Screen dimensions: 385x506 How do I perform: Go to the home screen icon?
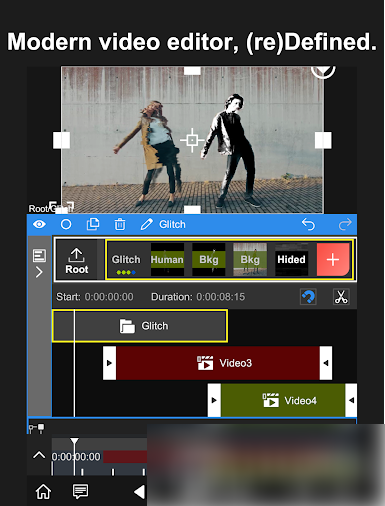tap(43, 492)
